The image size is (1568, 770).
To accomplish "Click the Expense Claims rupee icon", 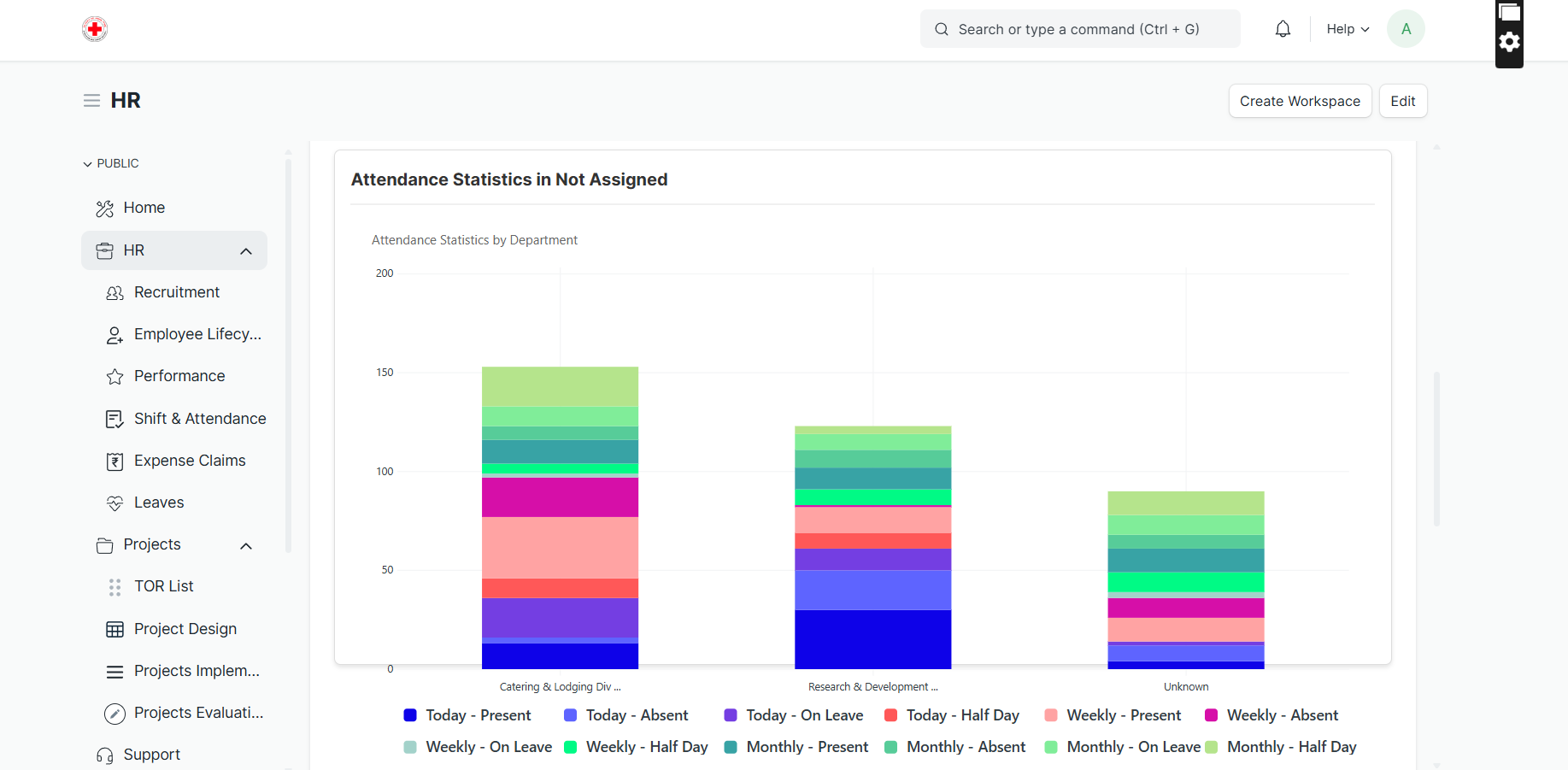I will (115, 461).
